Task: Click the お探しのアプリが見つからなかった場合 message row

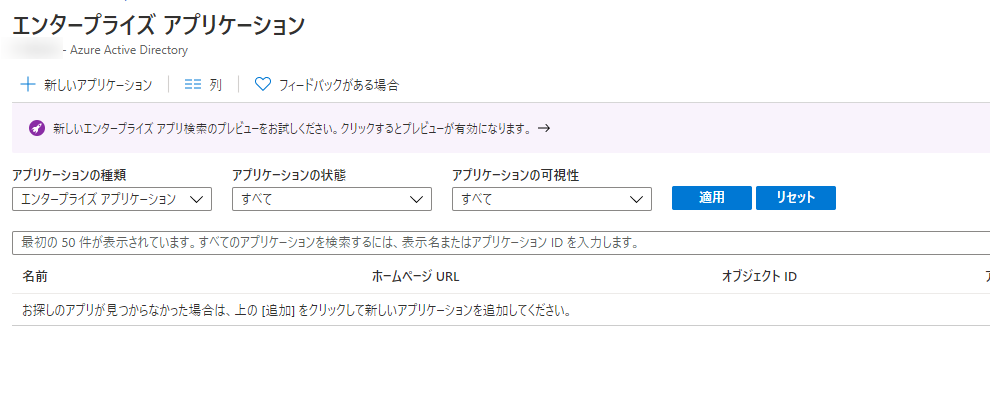Action: coord(501,311)
